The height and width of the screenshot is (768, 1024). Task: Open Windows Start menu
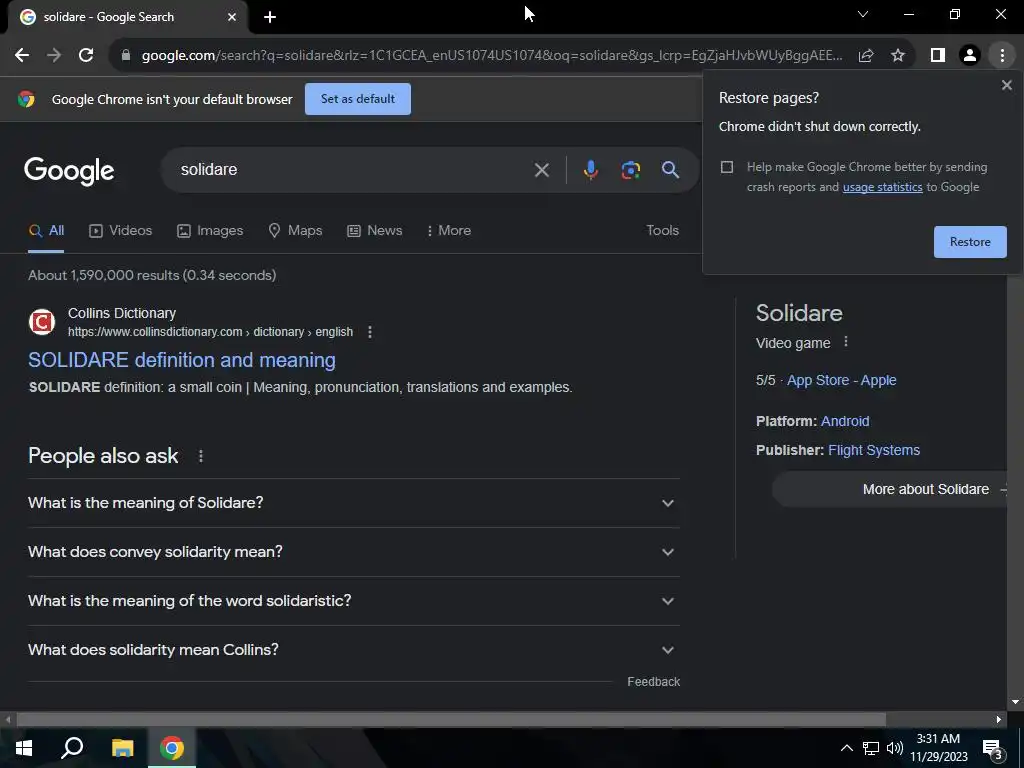coord(24,748)
